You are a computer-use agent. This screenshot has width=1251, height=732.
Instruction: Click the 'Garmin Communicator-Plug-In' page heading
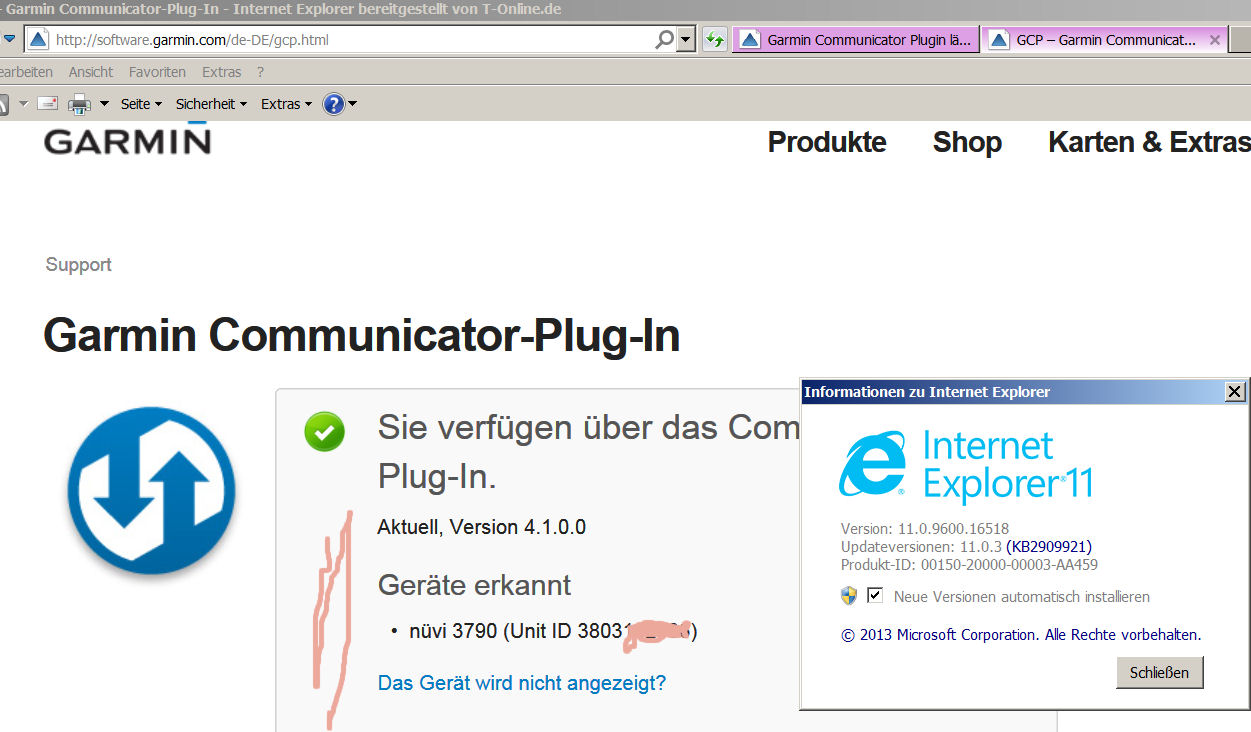[x=362, y=335]
